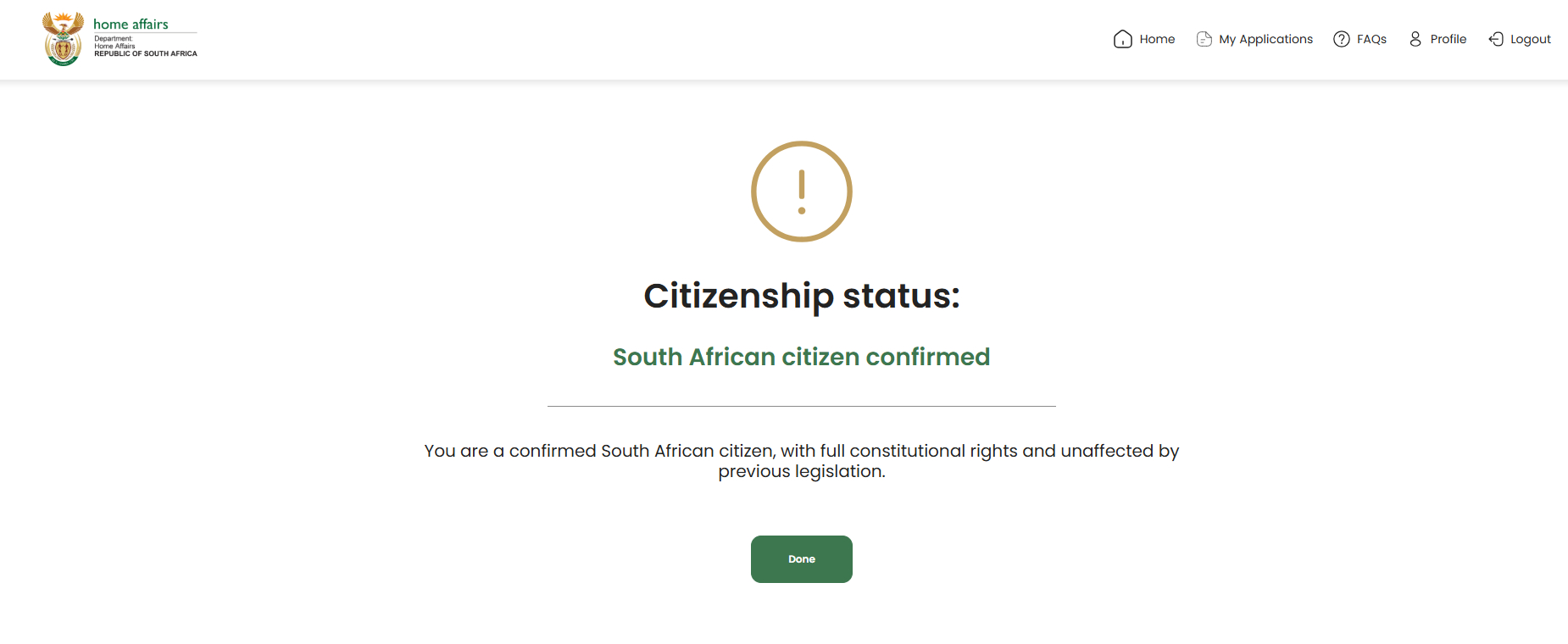
Task: Select the Logout text link
Action: pos(1530,39)
